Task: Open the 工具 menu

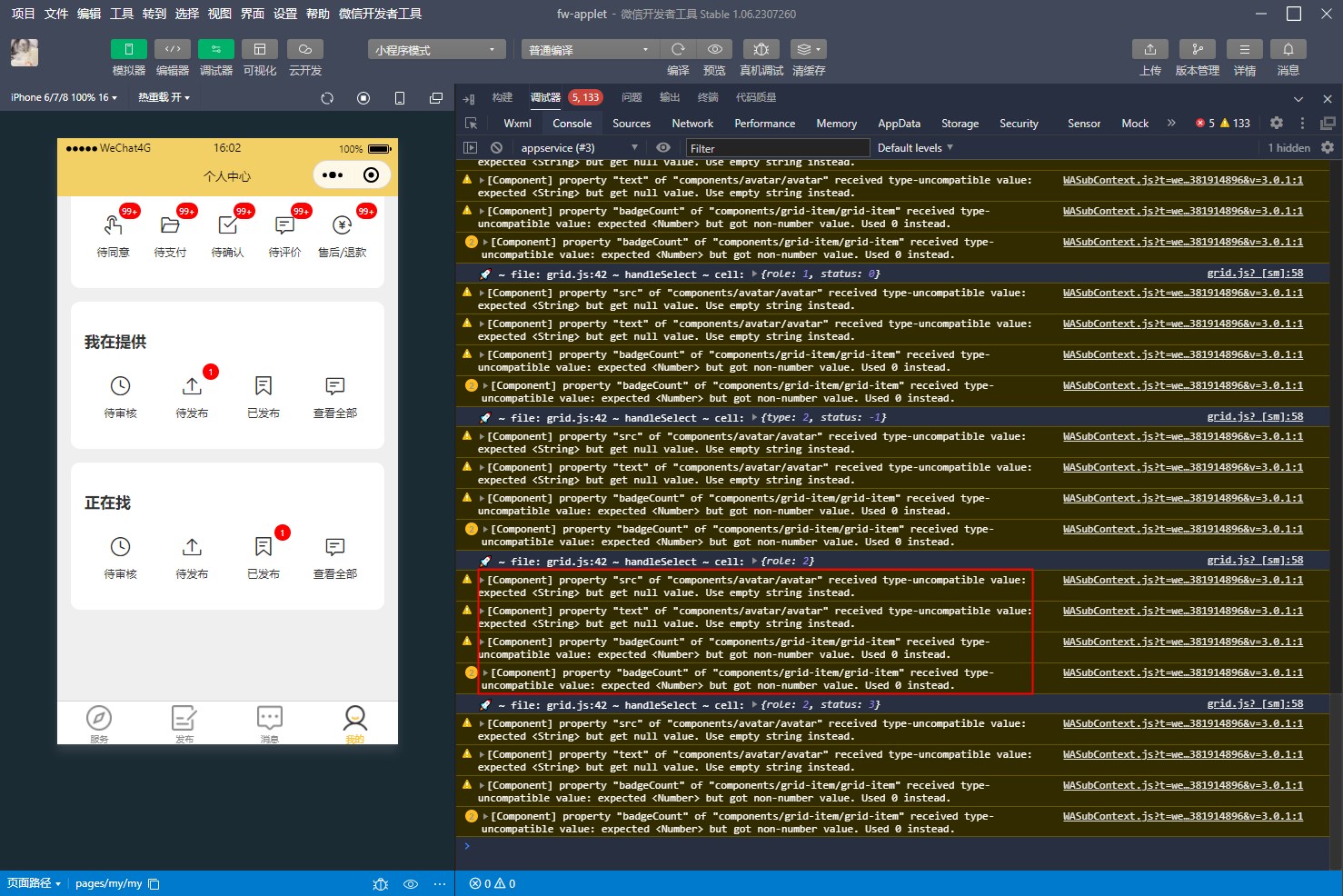Action: click(x=122, y=14)
